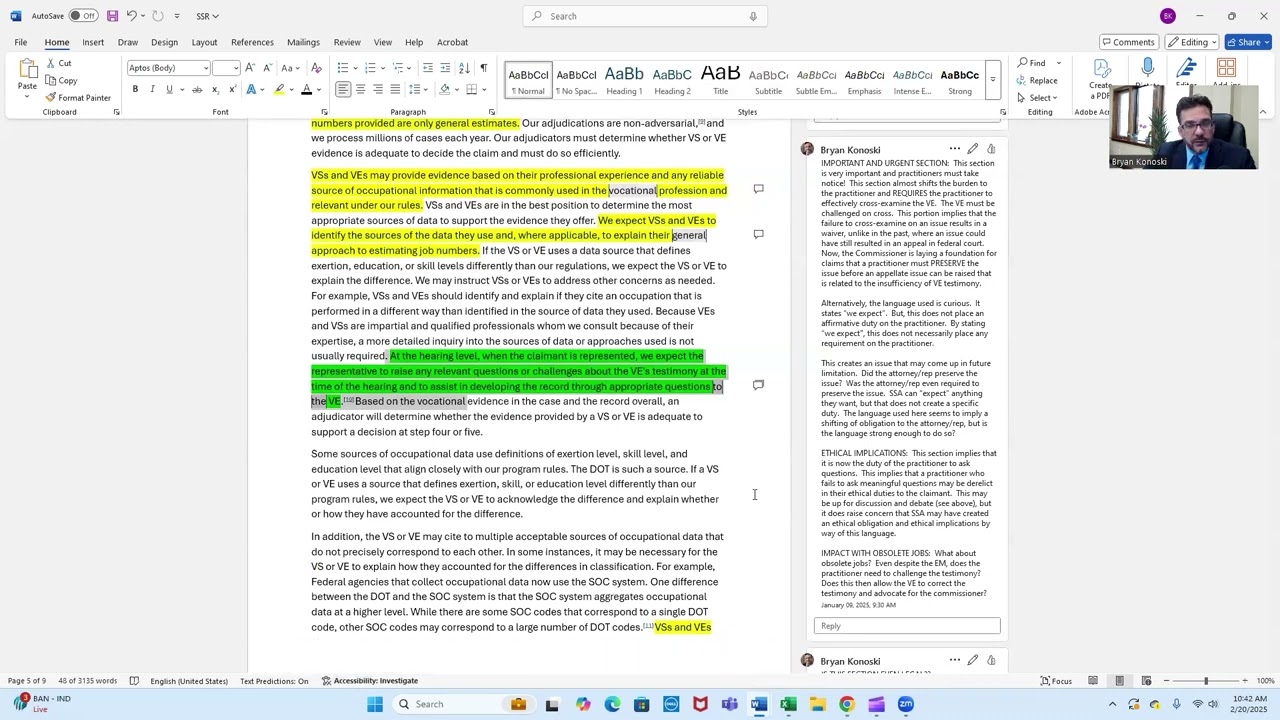The height and width of the screenshot is (720, 1280).
Task: Increase the font size
Action: 250,68
